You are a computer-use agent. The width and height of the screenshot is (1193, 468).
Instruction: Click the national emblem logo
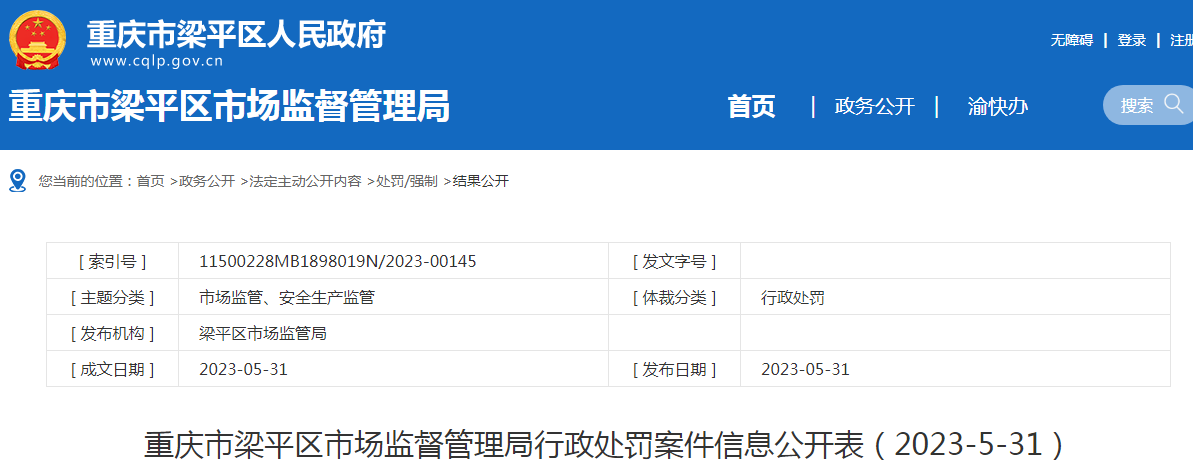click(x=37, y=40)
